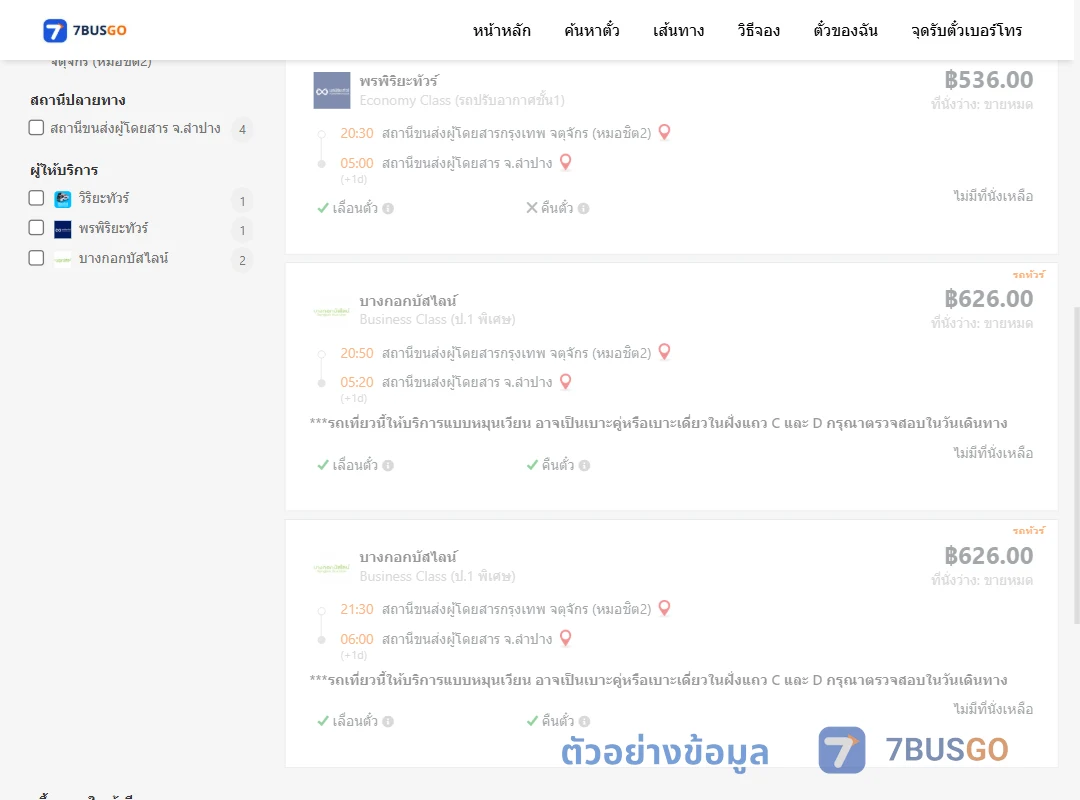The image size is (1080, 800).
Task: Check the พรพิริยะทัวร์ operator filter
Action: (x=37, y=228)
